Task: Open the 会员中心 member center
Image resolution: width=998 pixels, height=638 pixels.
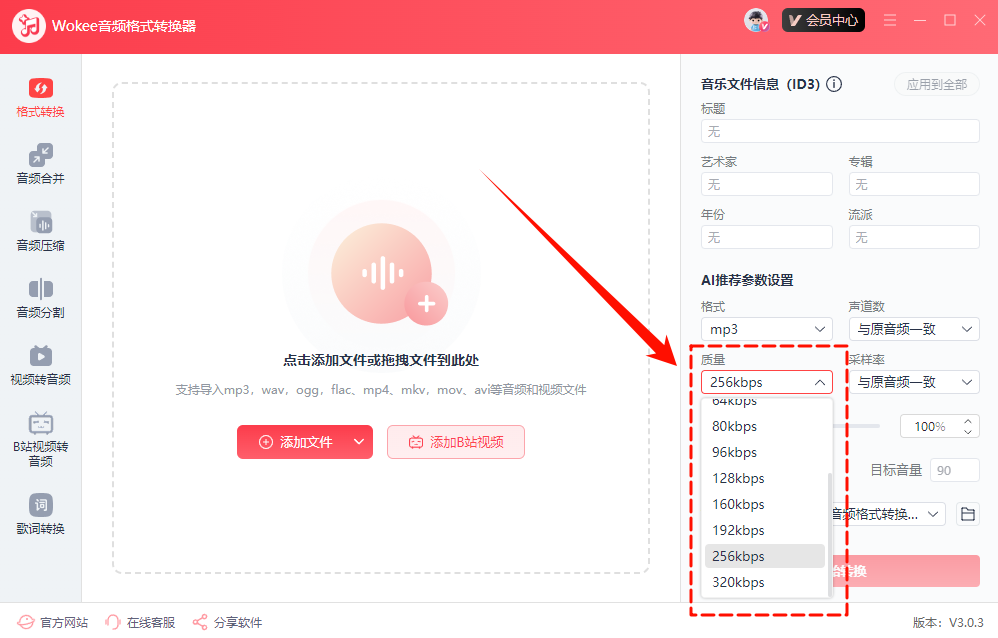Action: pos(823,20)
